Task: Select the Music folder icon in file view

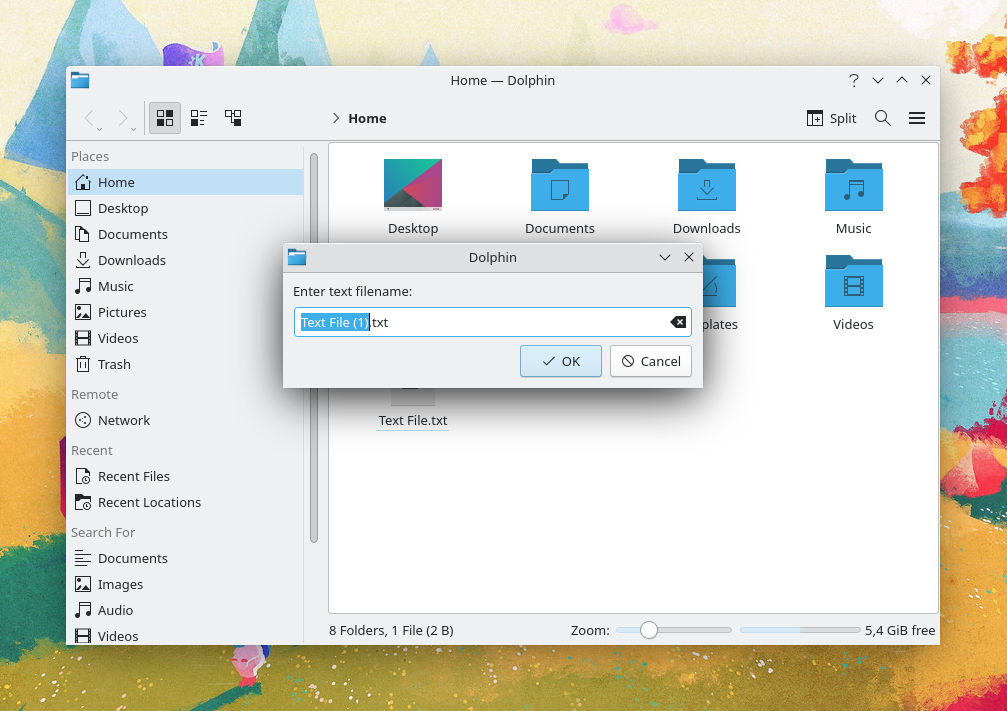Action: click(x=854, y=185)
